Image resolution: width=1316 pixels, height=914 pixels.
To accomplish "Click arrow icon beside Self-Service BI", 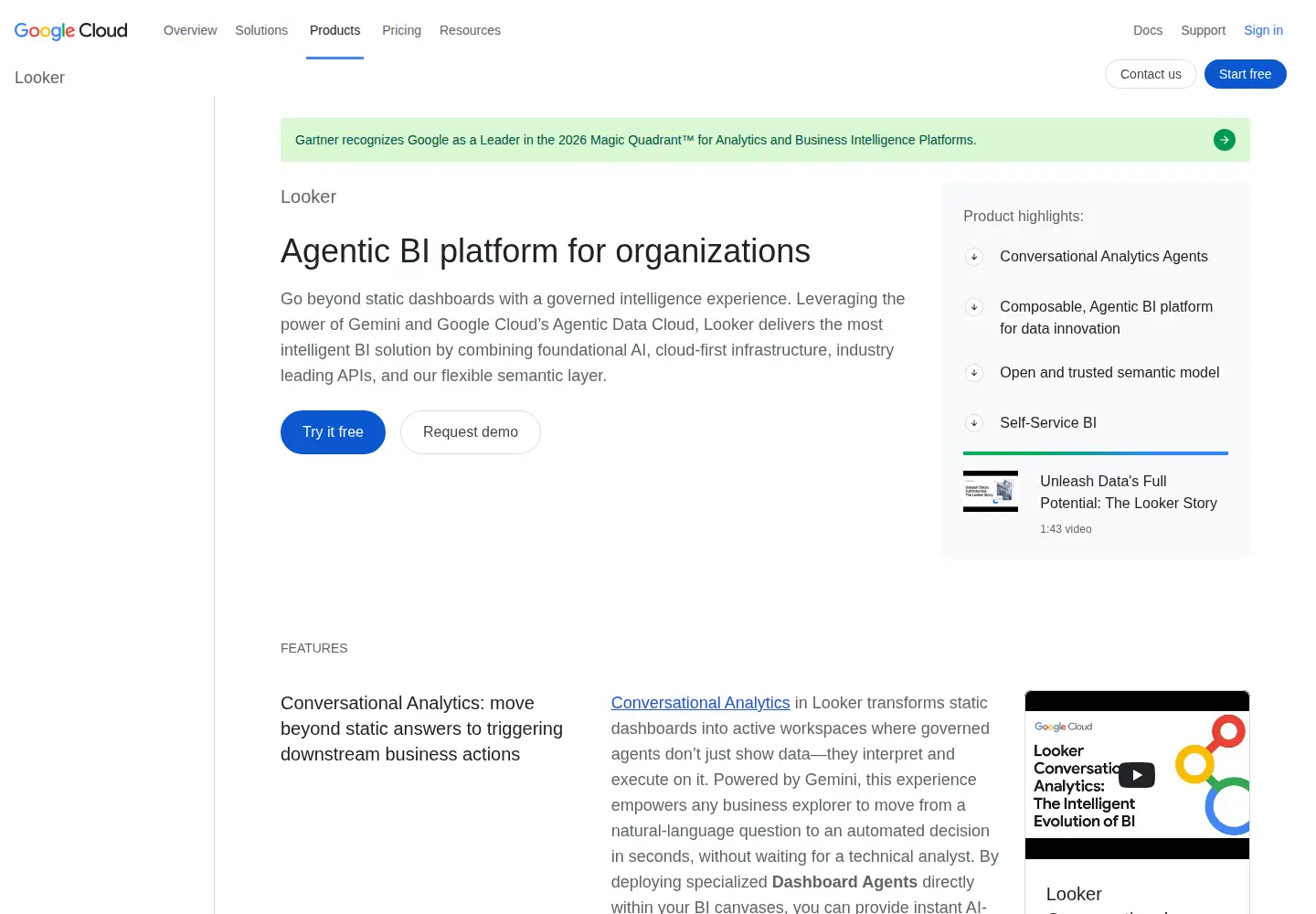I will pyautogui.click(x=974, y=423).
